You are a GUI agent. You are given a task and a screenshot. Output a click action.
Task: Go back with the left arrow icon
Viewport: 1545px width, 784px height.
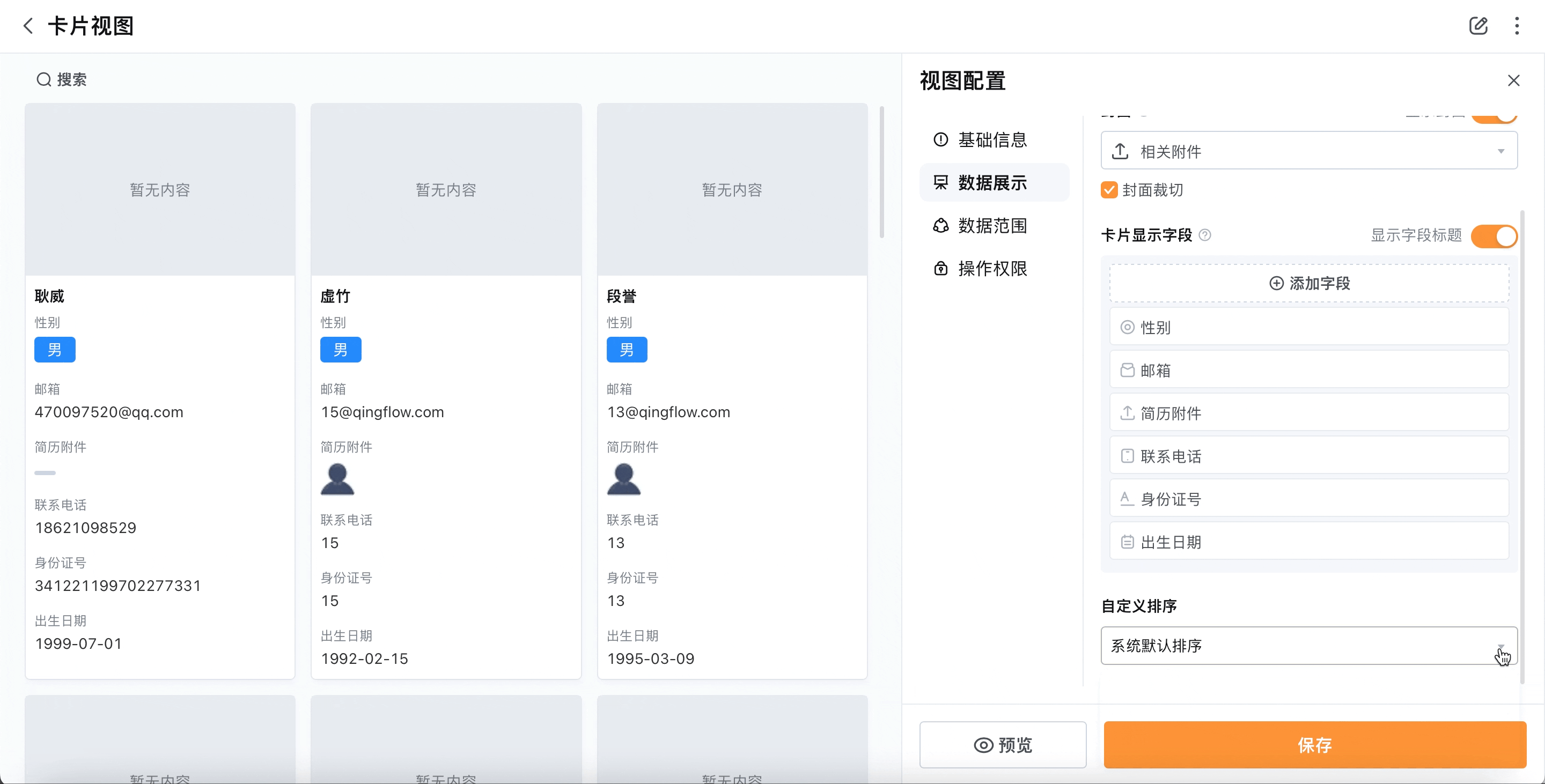pos(27,26)
